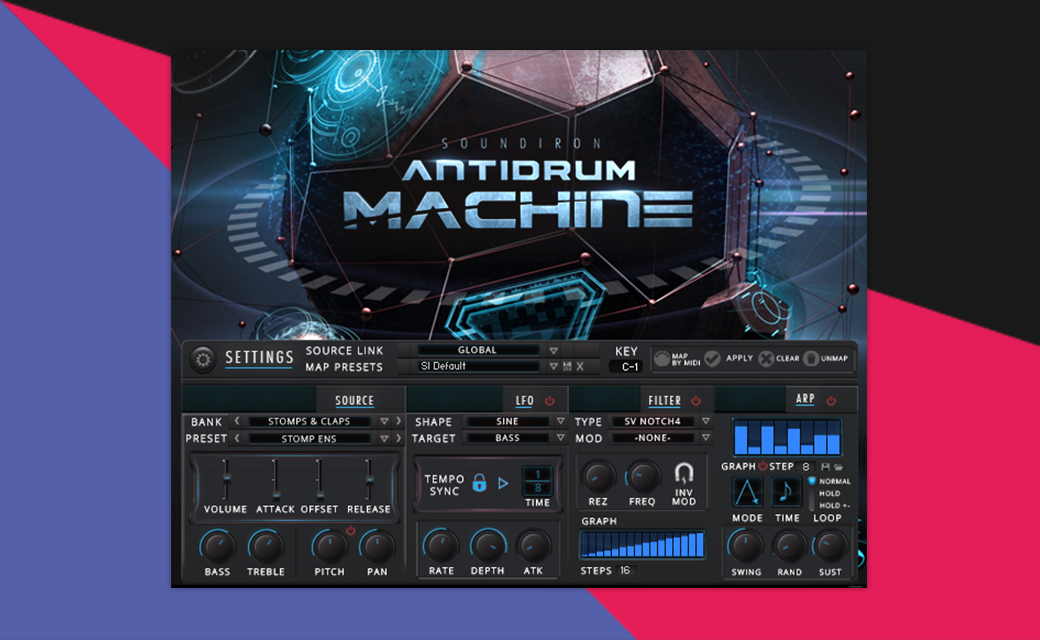The height and width of the screenshot is (640, 1040).
Task: Open the Settings gear icon
Action: point(203,359)
